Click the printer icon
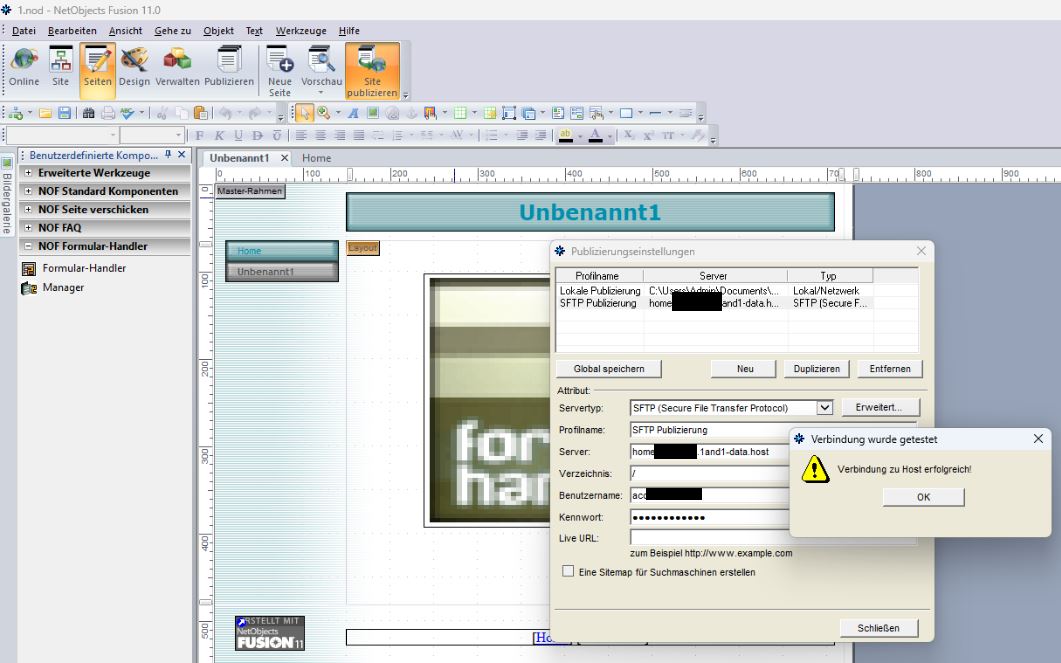Viewport: 1061px width, 663px height. 108,113
